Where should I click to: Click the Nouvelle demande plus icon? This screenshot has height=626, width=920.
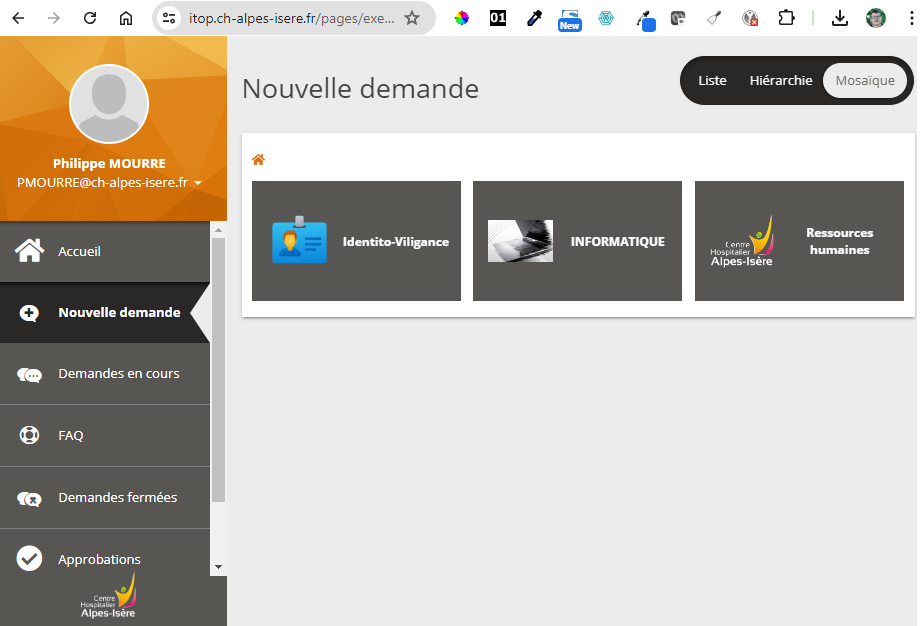click(30, 313)
